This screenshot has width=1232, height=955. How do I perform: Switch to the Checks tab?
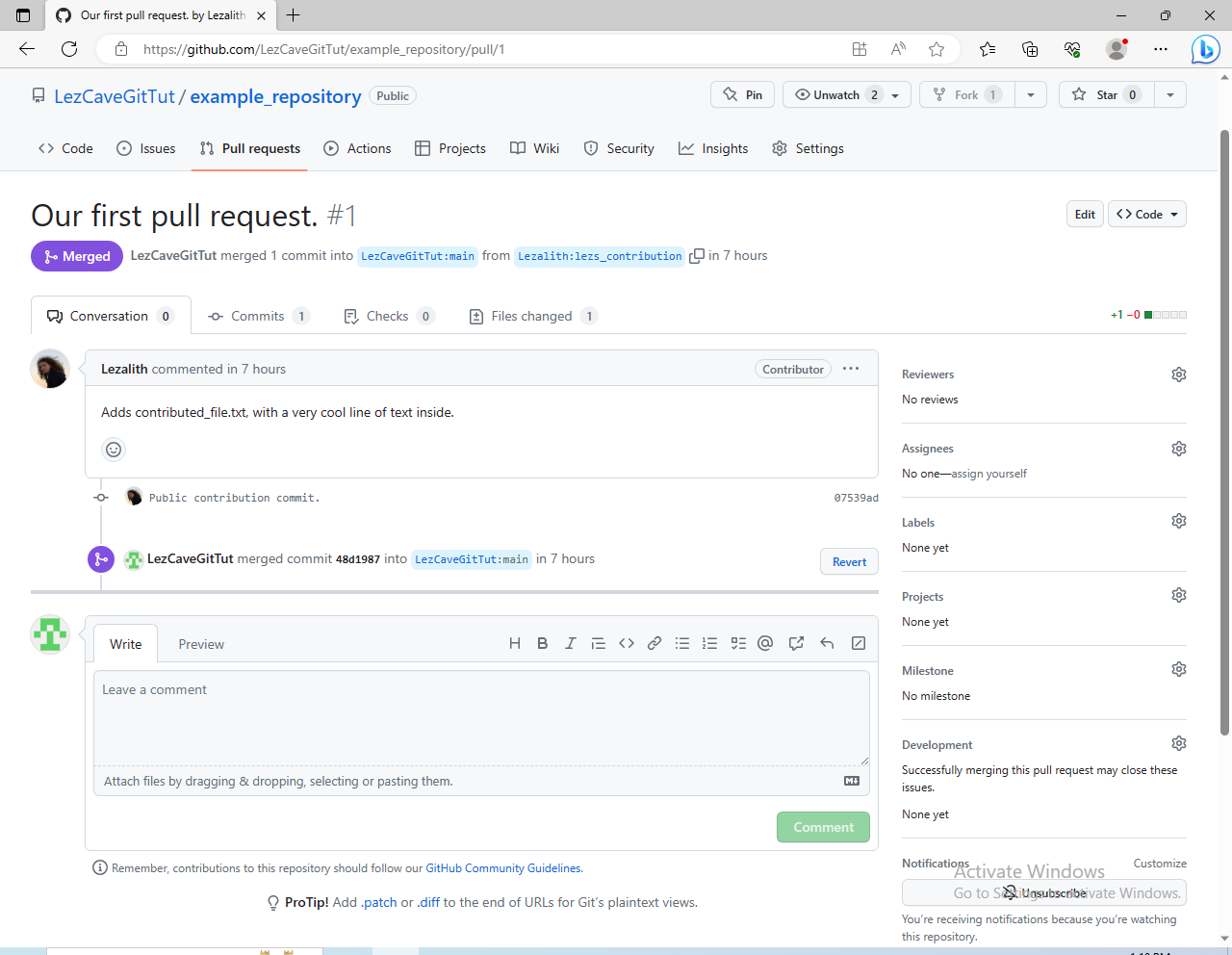[x=389, y=316]
